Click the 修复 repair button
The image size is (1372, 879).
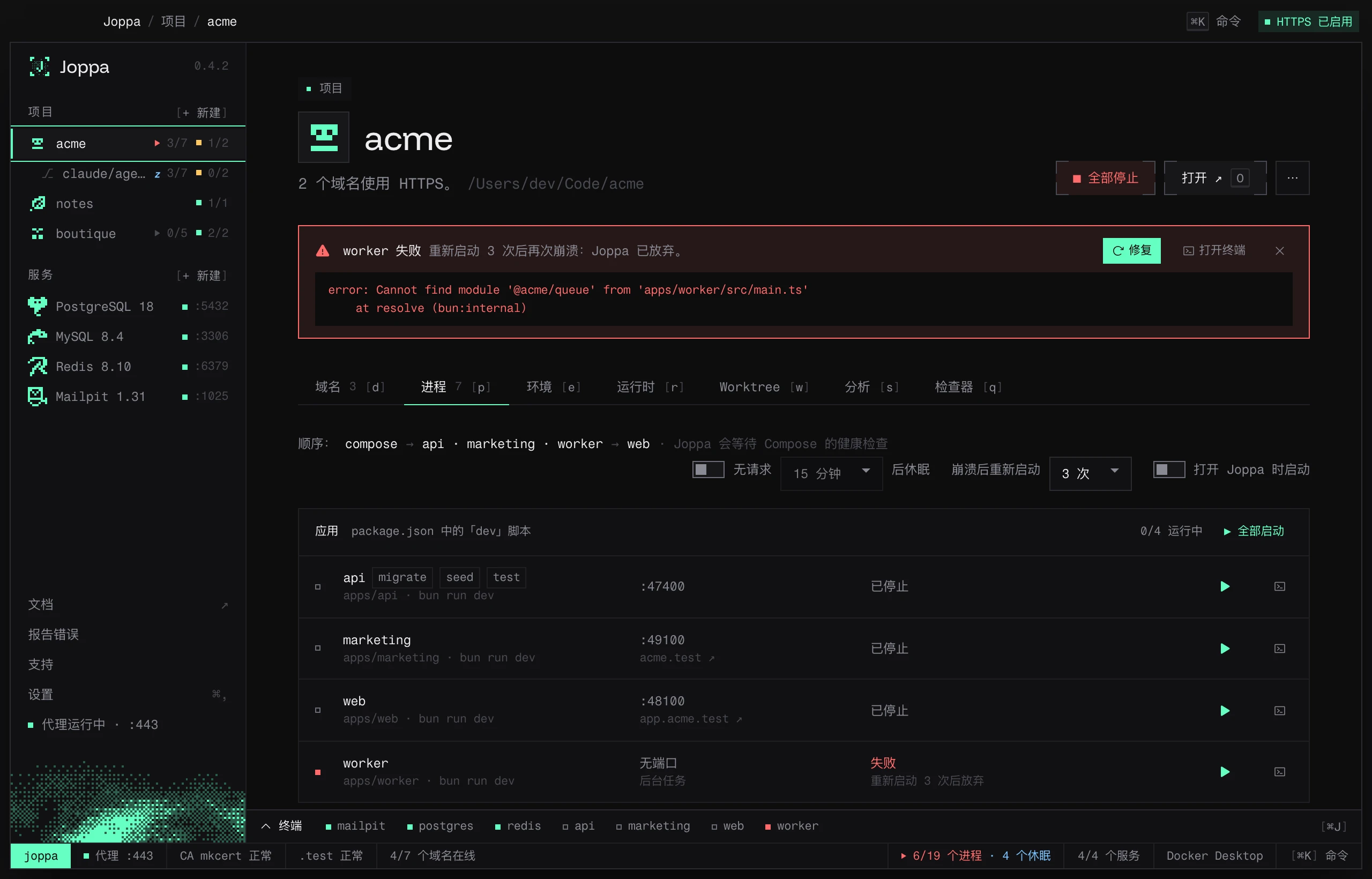point(1131,251)
